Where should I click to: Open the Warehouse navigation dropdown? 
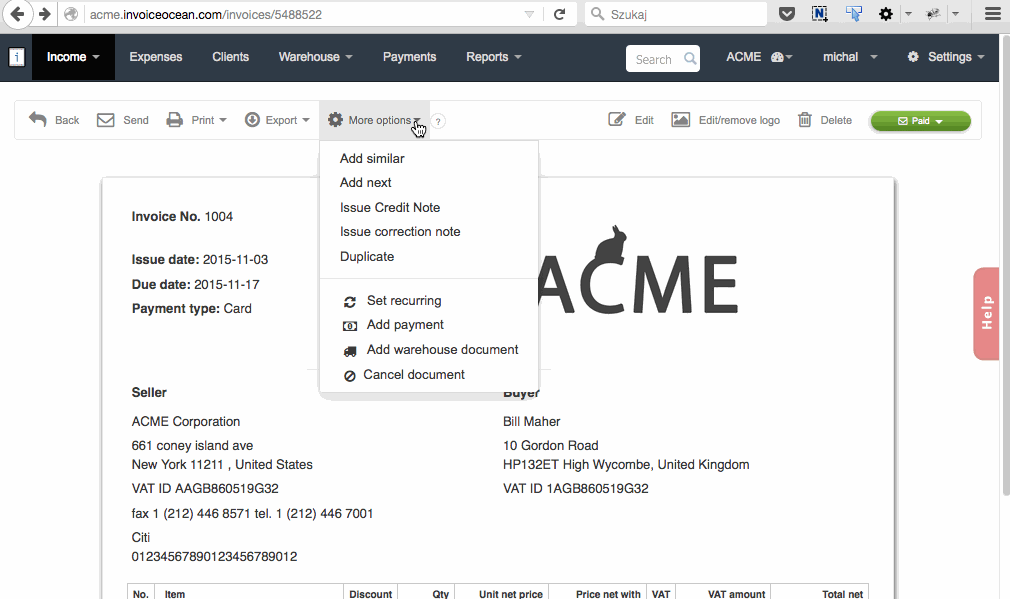coord(315,57)
